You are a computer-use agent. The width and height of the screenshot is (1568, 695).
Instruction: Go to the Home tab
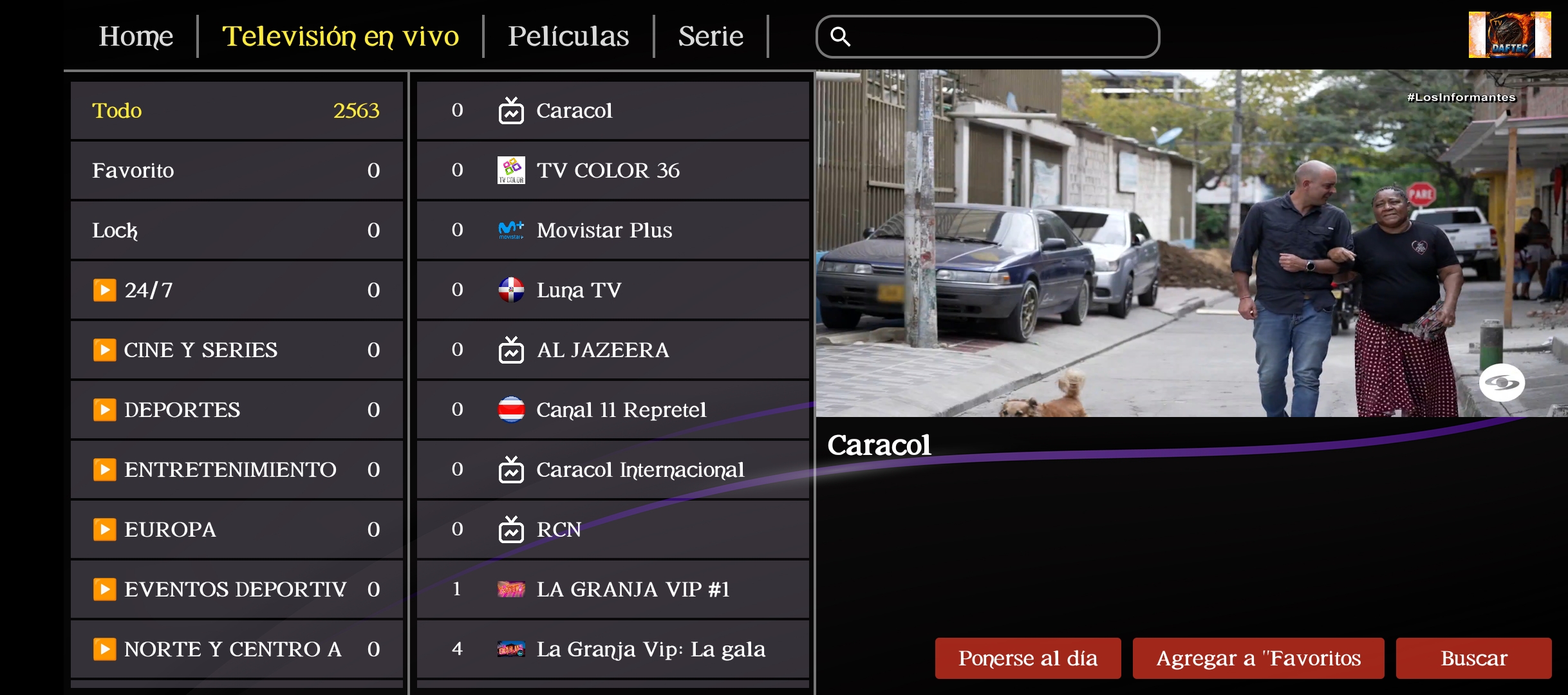136,36
